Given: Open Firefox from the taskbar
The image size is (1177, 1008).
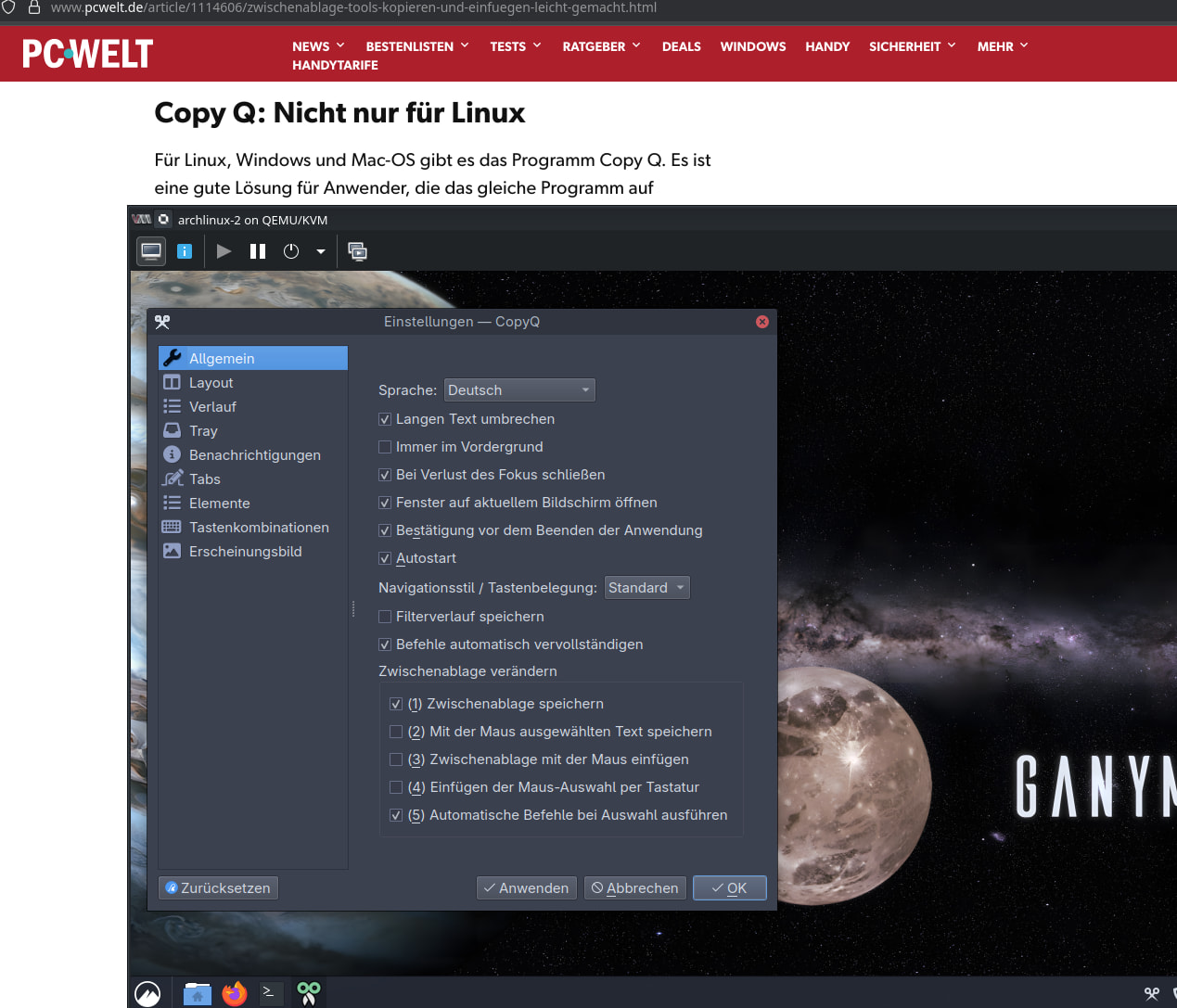Looking at the screenshot, I should click(x=235, y=993).
